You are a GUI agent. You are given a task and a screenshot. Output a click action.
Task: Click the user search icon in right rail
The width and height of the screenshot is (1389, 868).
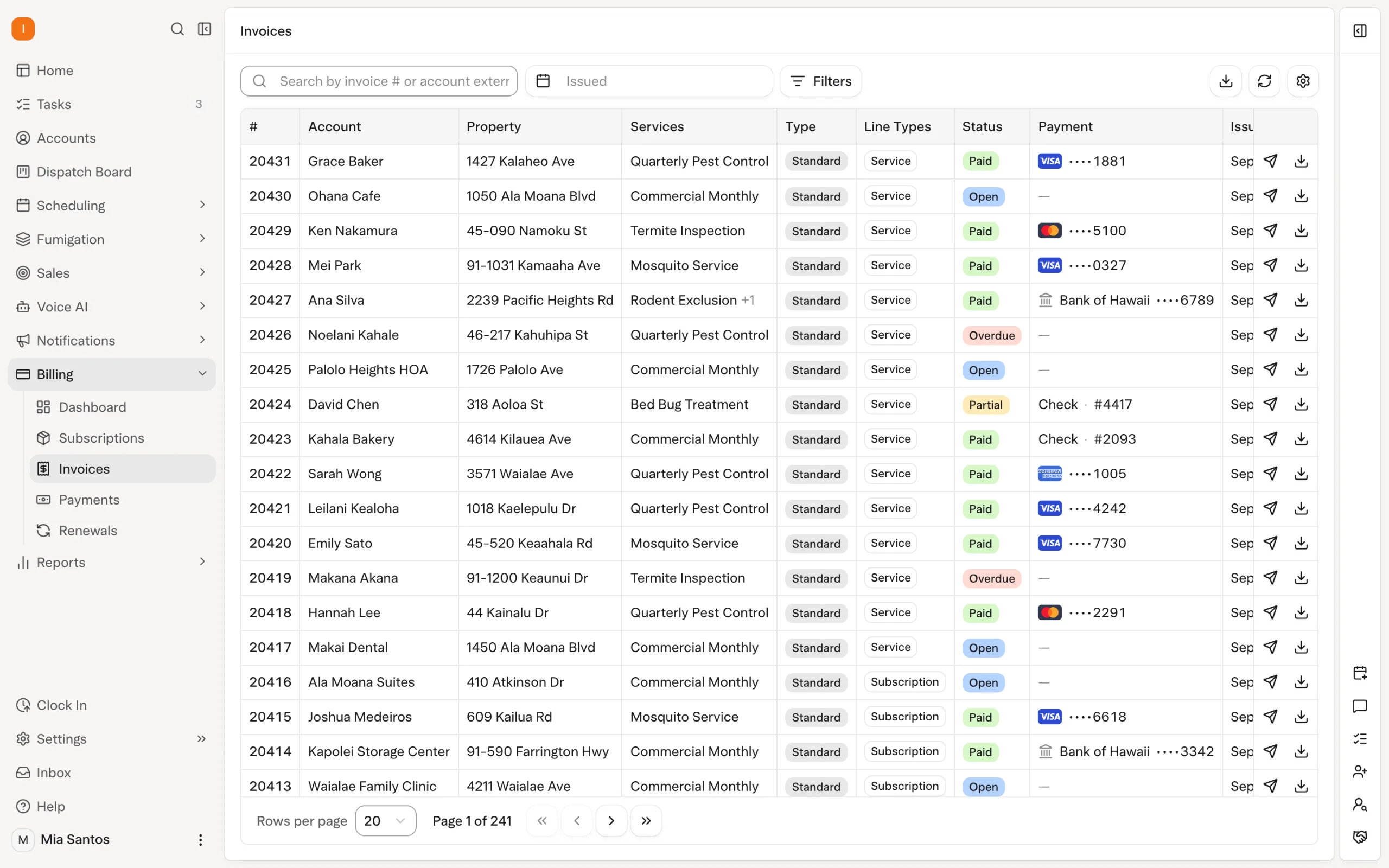click(x=1360, y=805)
